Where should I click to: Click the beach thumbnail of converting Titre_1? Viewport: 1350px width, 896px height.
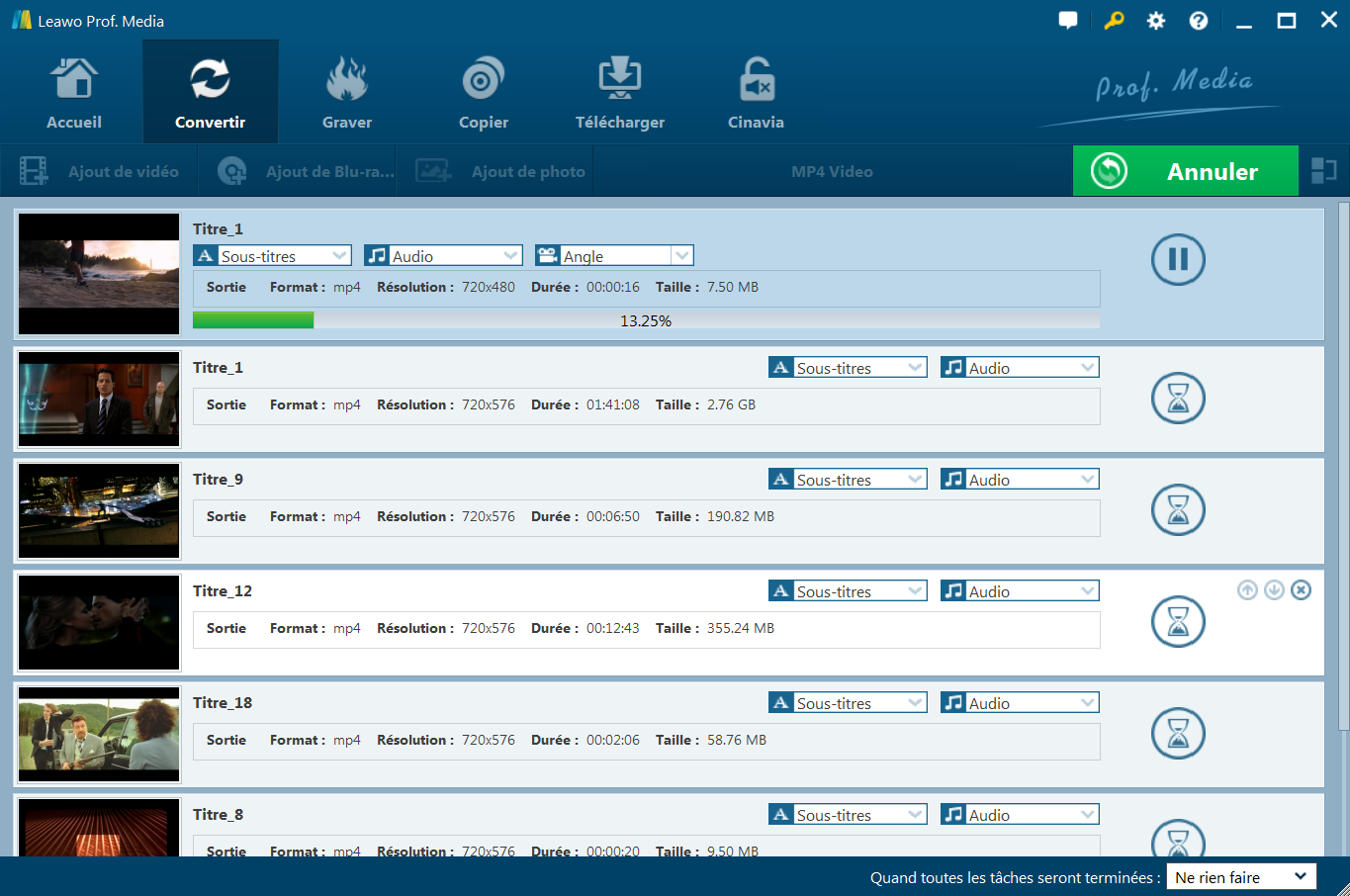pos(99,274)
